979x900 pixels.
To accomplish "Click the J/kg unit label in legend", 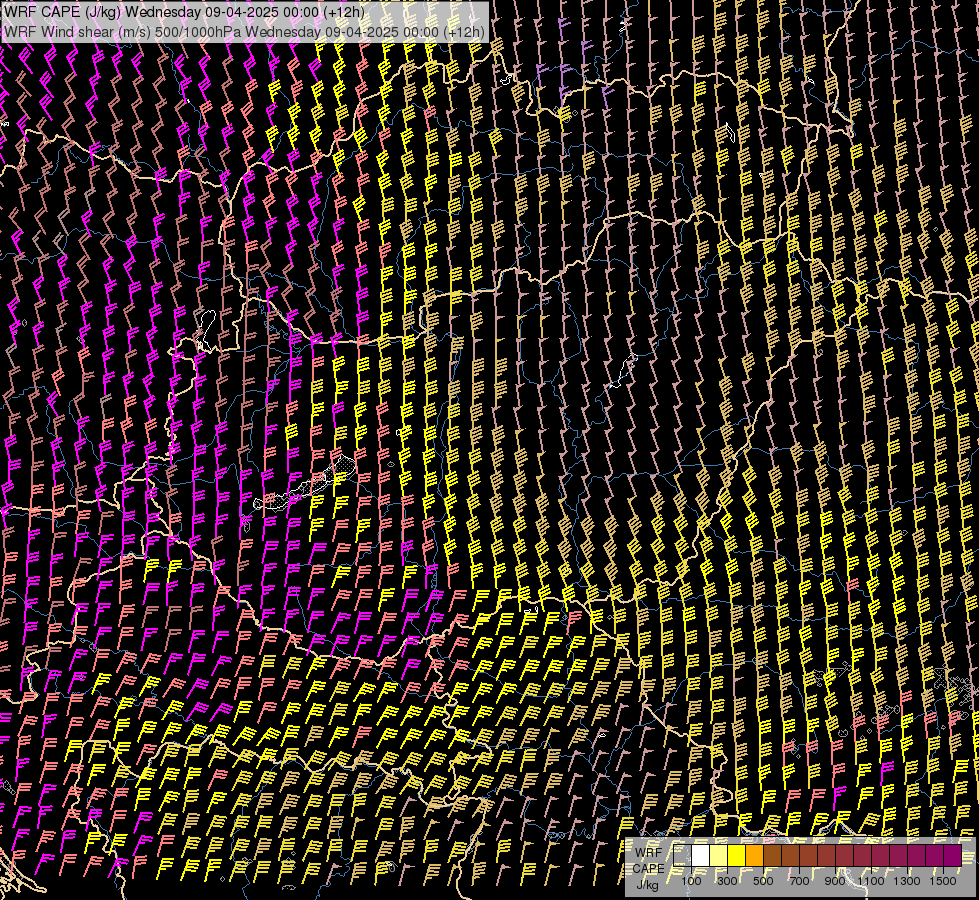I will (x=648, y=885).
